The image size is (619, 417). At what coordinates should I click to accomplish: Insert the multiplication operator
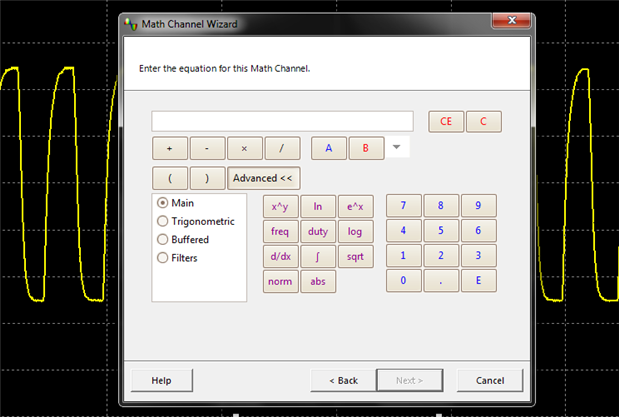point(245,148)
